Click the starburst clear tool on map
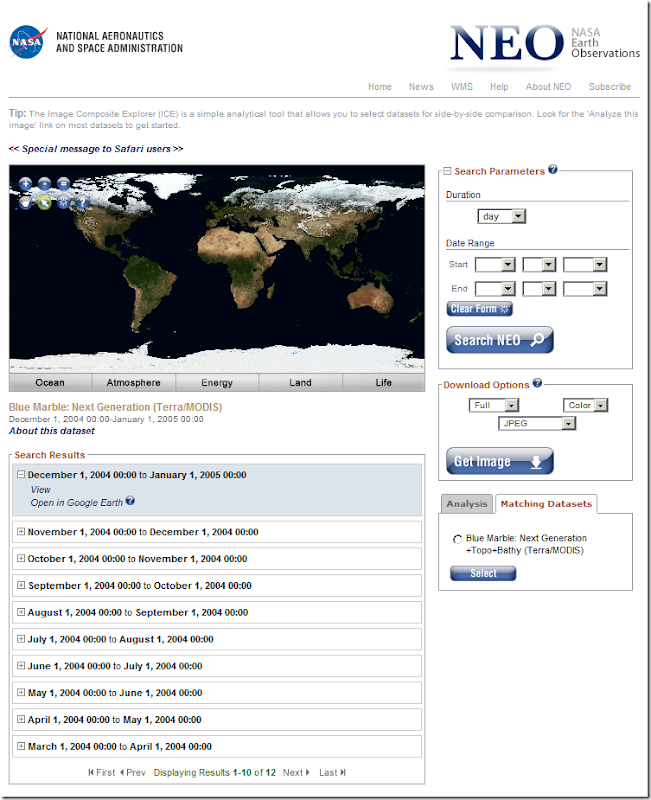The width and height of the screenshot is (651, 800). [x=63, y=203]
